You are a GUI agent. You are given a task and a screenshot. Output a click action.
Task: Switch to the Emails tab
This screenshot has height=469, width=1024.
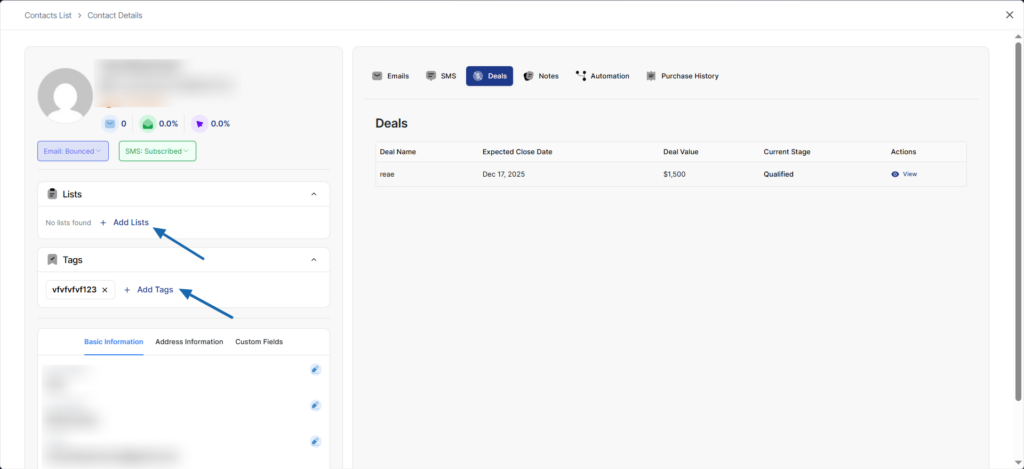click(390, 76)
